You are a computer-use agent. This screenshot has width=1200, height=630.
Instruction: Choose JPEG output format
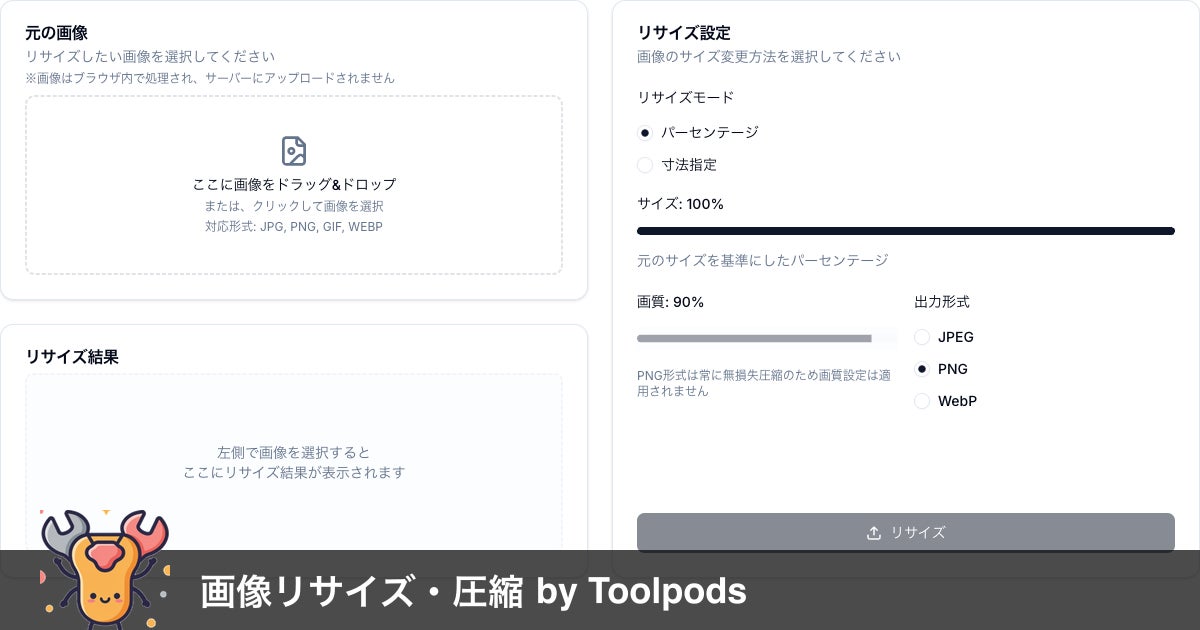click(922, 337)
